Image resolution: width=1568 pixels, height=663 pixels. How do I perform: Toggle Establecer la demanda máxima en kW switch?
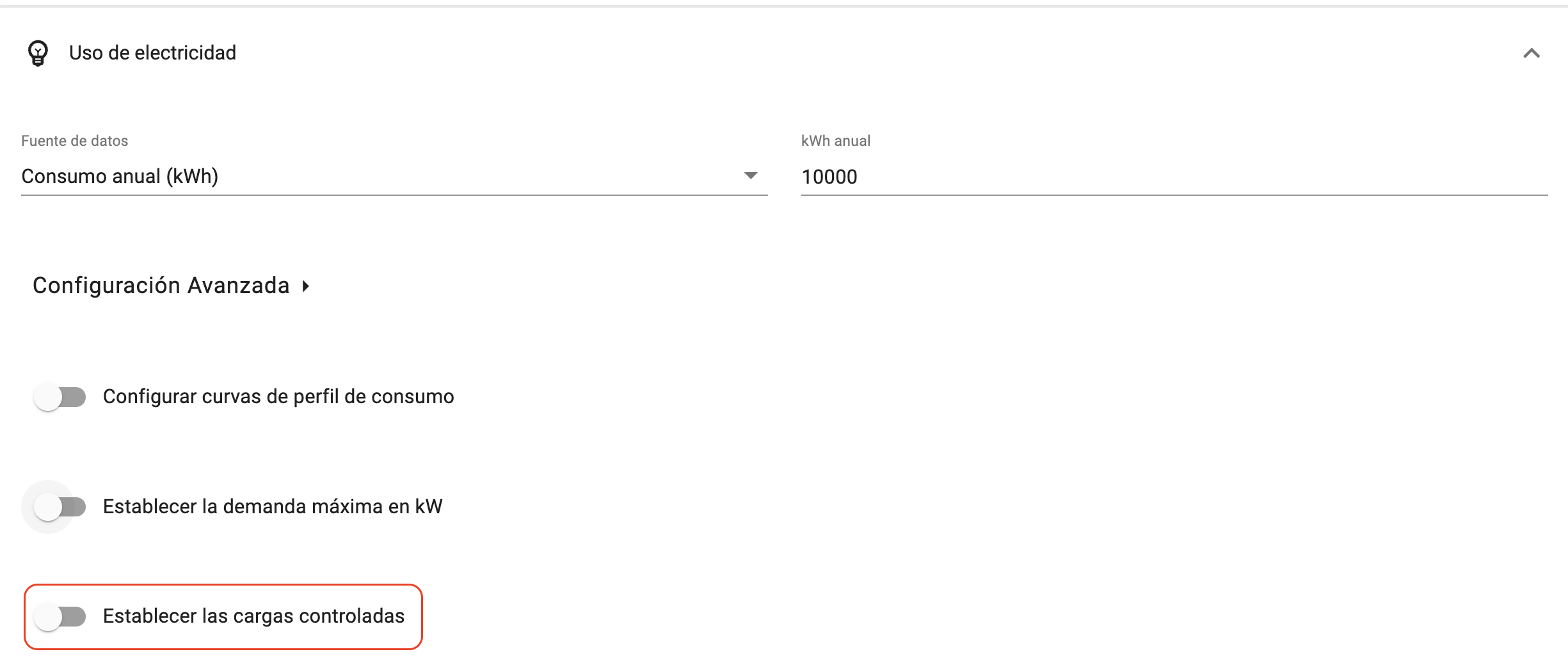tap(60, 507)
